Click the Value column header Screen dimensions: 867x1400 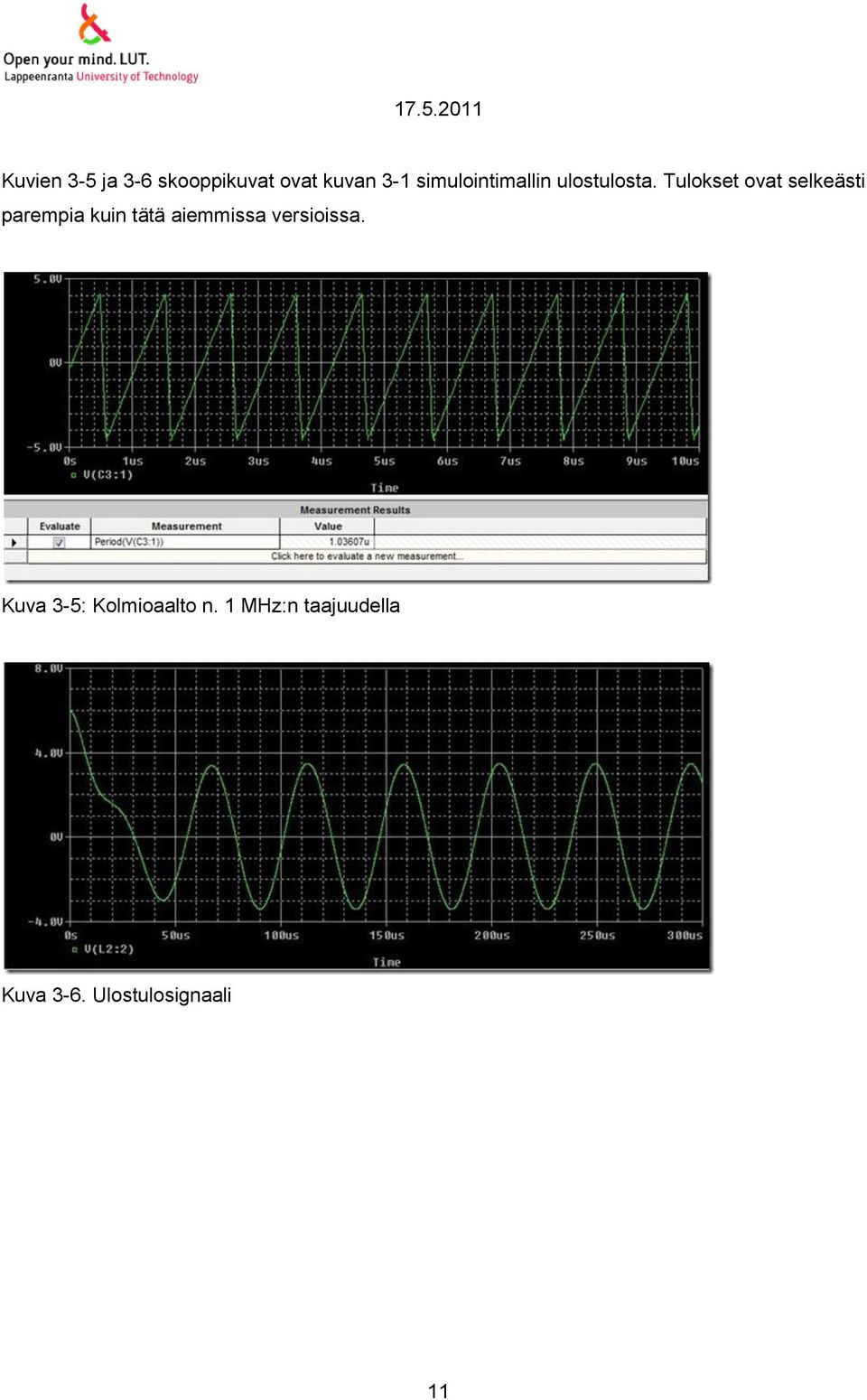[x=328, y=527]
